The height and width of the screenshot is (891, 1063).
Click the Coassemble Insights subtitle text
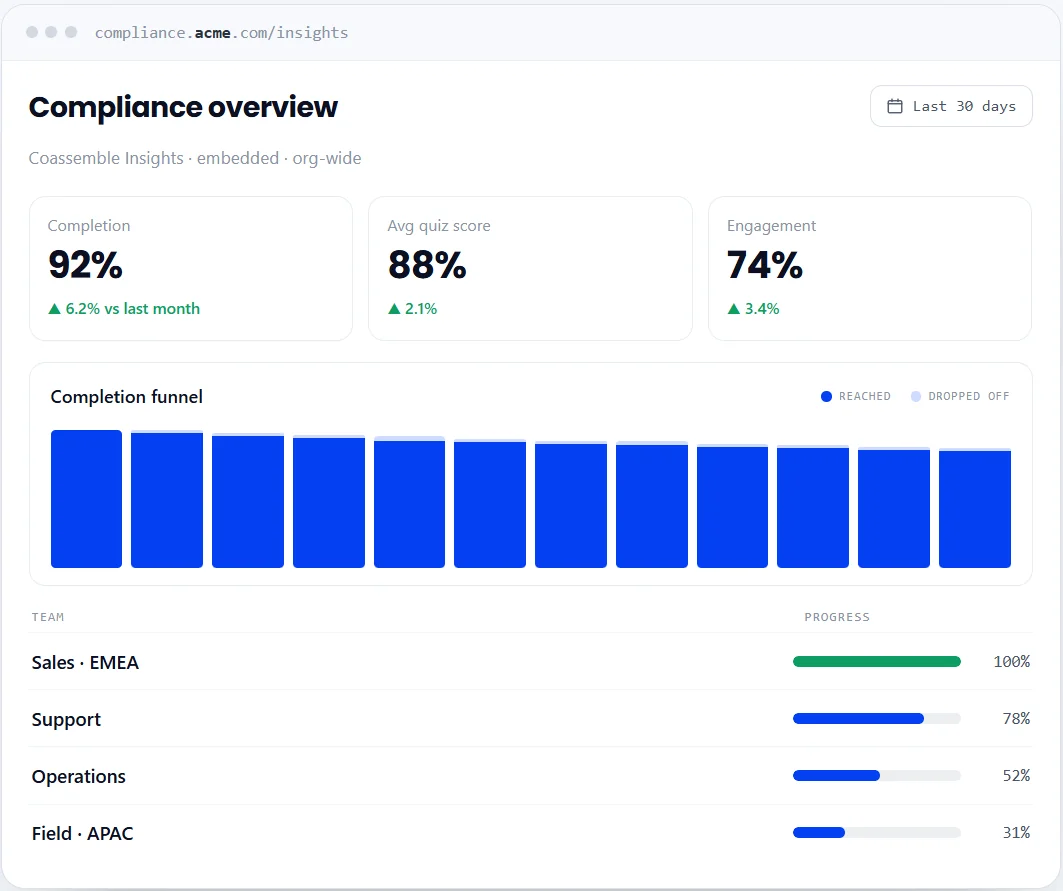(x=195, y=158)
